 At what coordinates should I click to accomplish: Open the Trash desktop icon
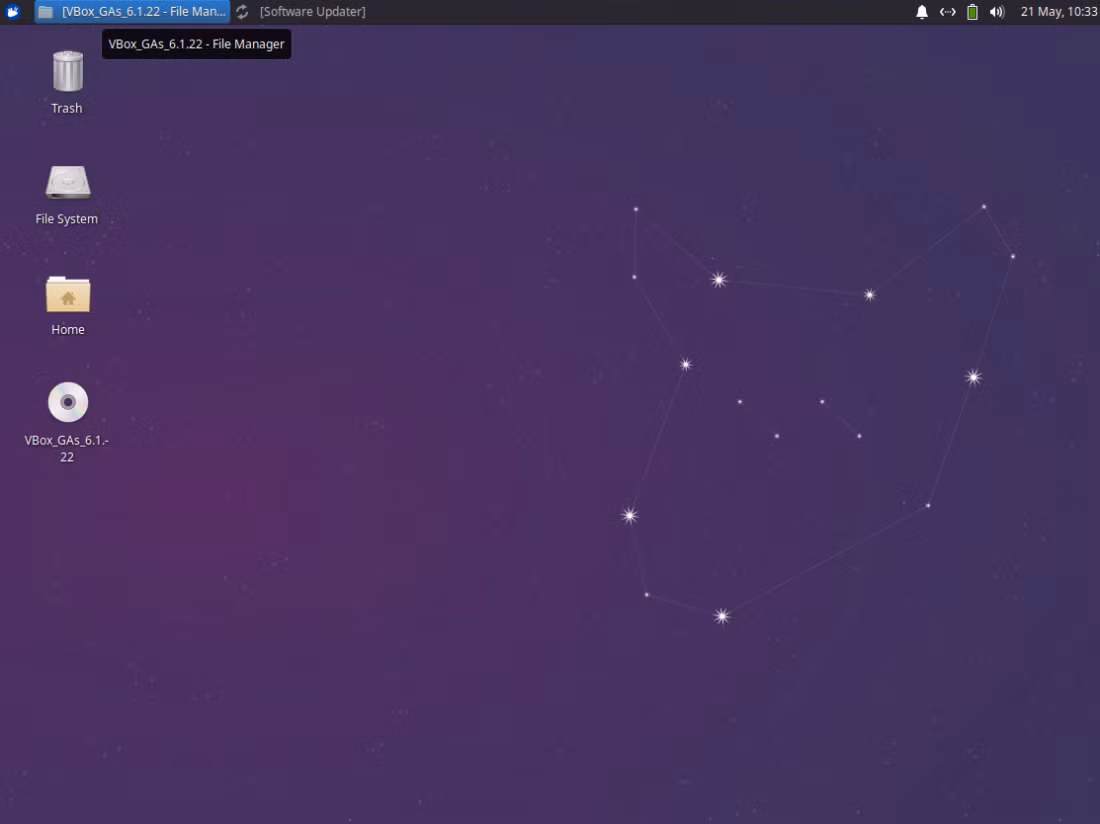(x=67, y=72)
